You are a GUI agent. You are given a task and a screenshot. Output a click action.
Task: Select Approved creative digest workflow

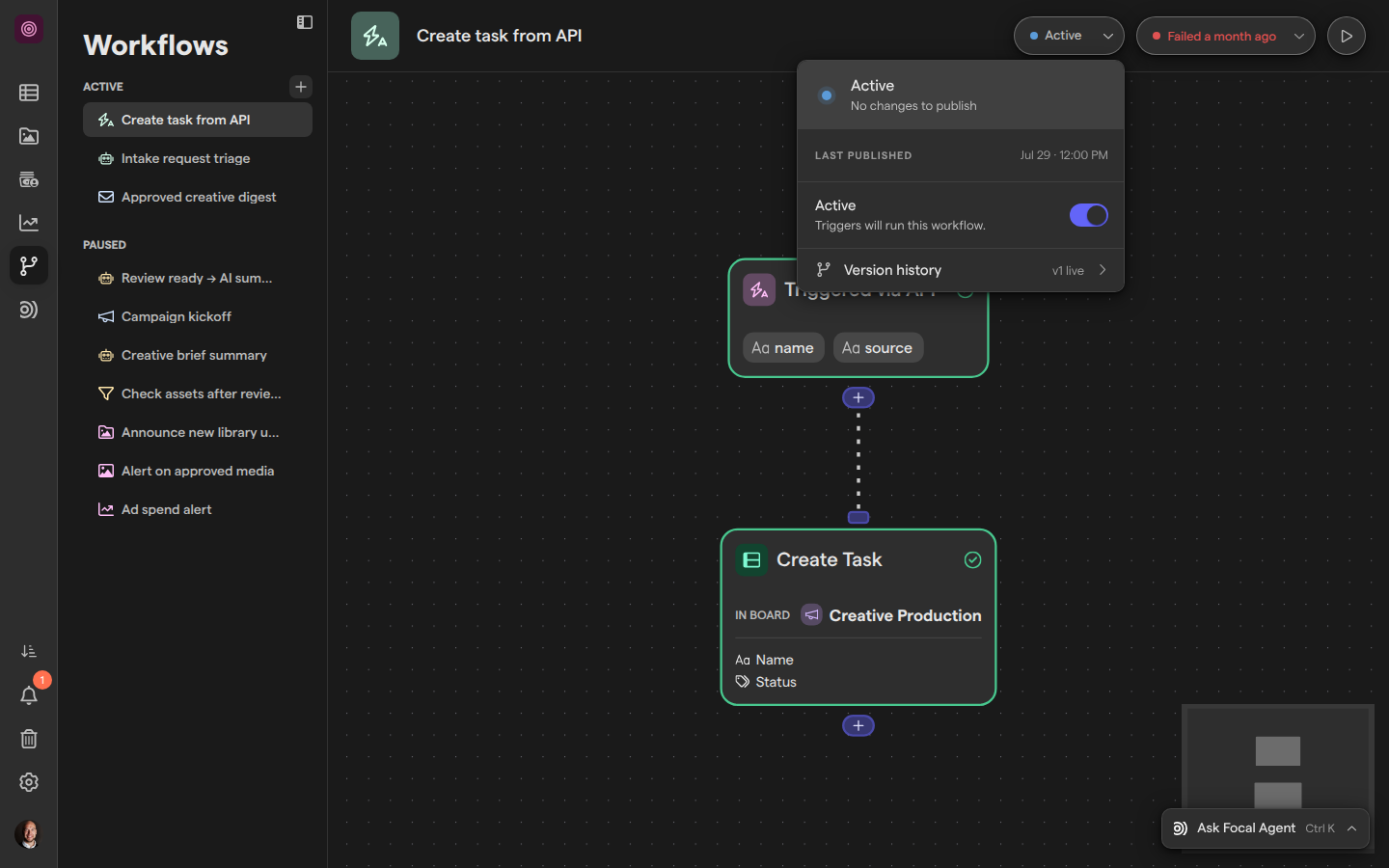(x=198, y=197)
